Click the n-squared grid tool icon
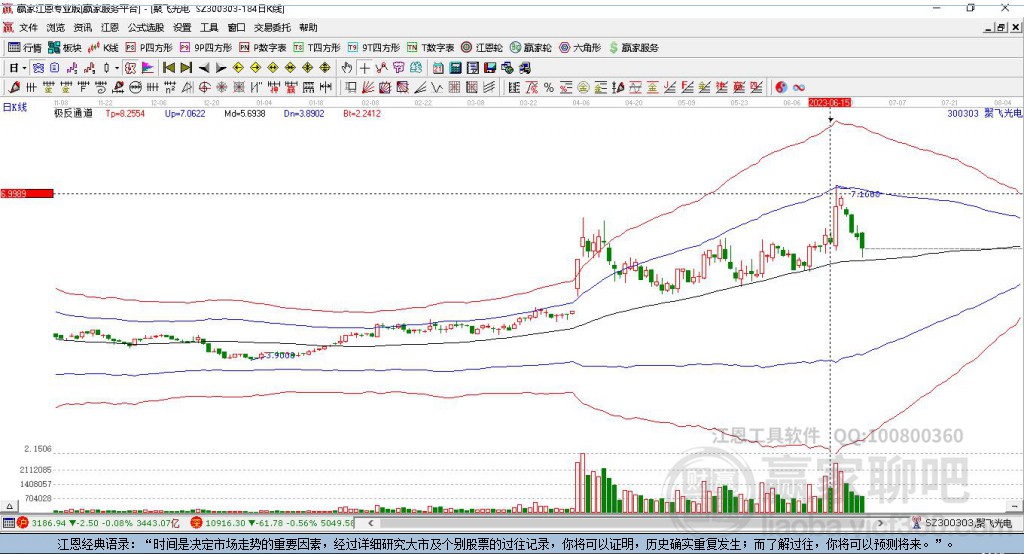This screenshot has width=1024, height=554. (170, 87)
